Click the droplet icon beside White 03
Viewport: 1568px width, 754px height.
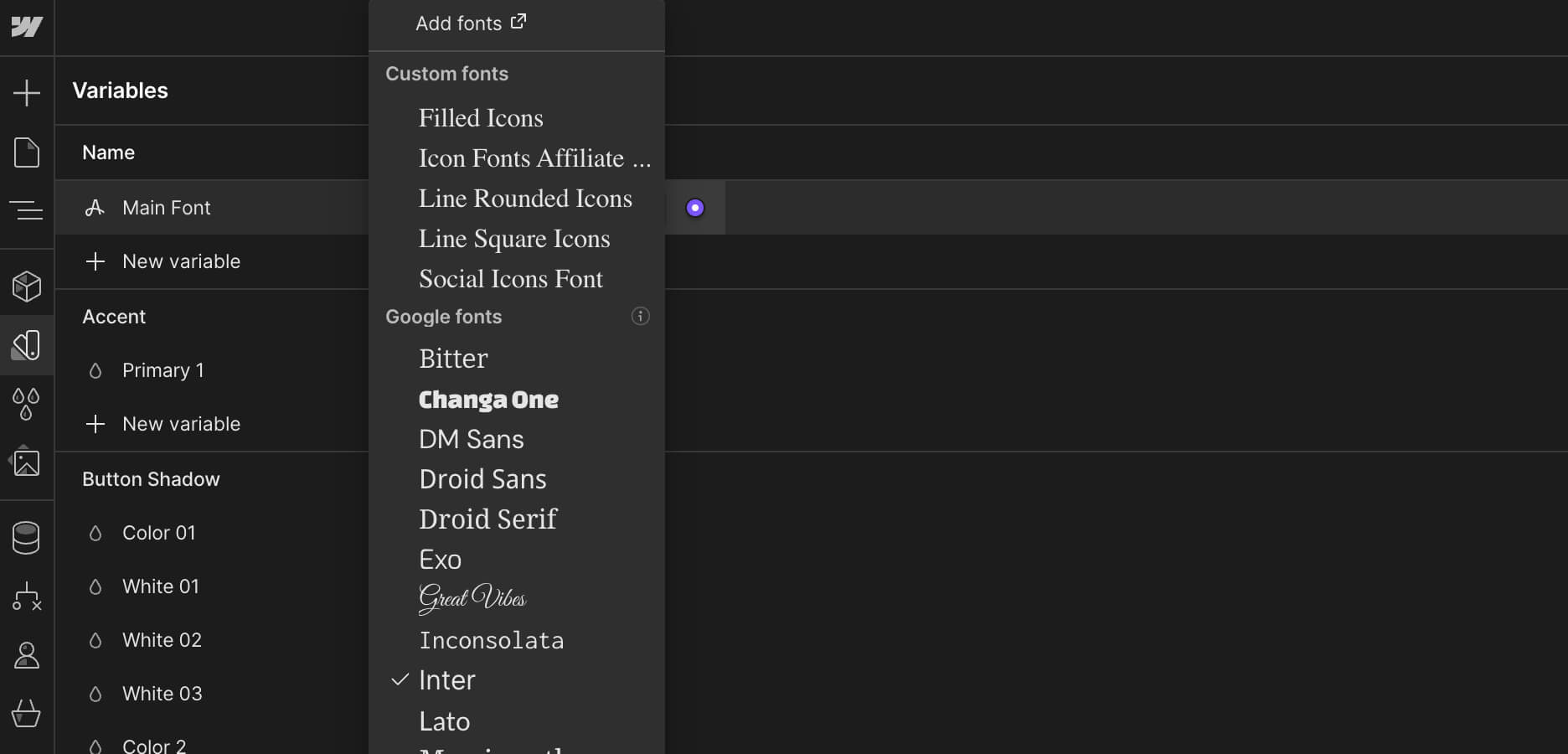pyautogui.click(x=95, y=694)
